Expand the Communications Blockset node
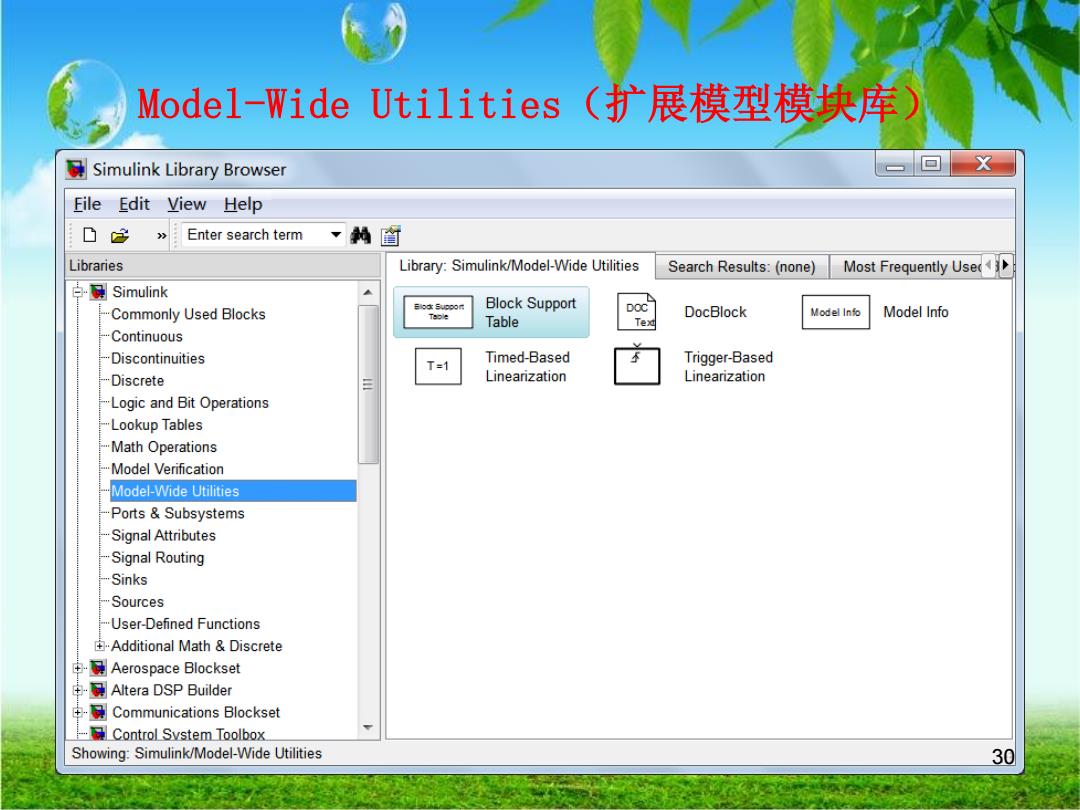Image resolution: width=1080 pixels, height=810 pixels. [x=78, y=712]
